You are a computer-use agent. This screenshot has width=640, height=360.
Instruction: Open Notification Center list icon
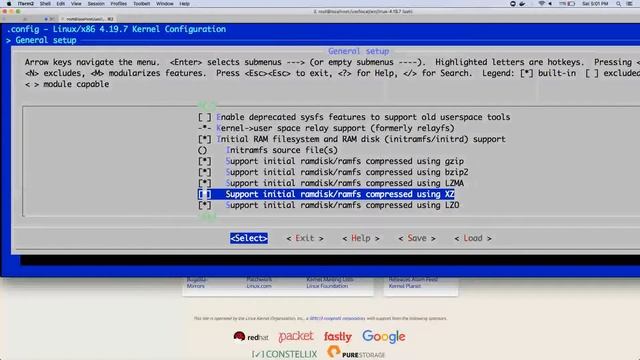coord(630,4)
